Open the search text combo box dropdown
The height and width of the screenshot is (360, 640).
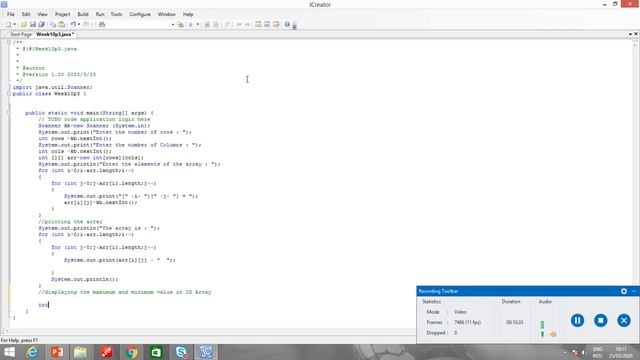pyautogui.click(x=173, y=24)
